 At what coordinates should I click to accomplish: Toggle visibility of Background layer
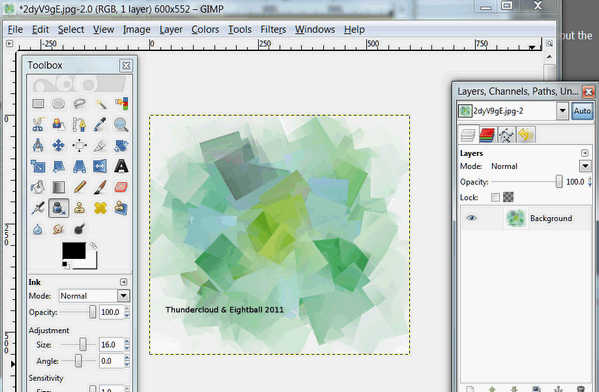pyautogui.click(x=471, y=218)
